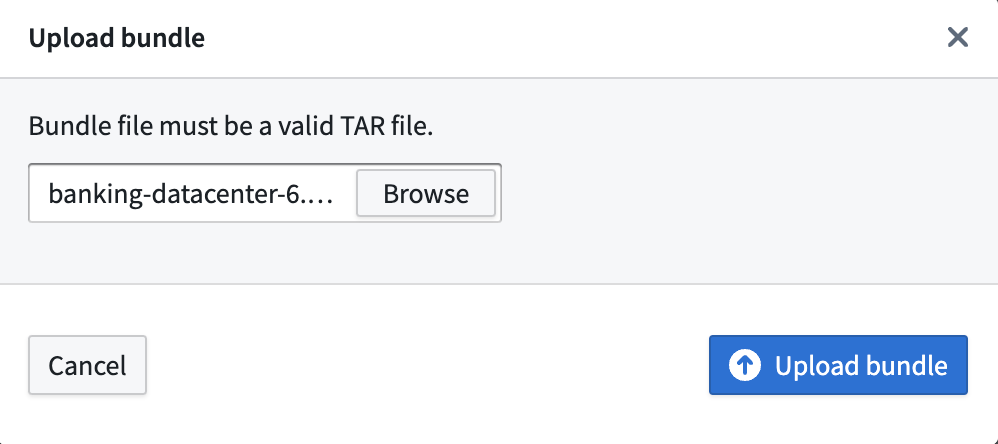Open the file picker with Browse
The width and height of the screenshot is (998, 444).
pyautogui.click(x=426, y=193)
